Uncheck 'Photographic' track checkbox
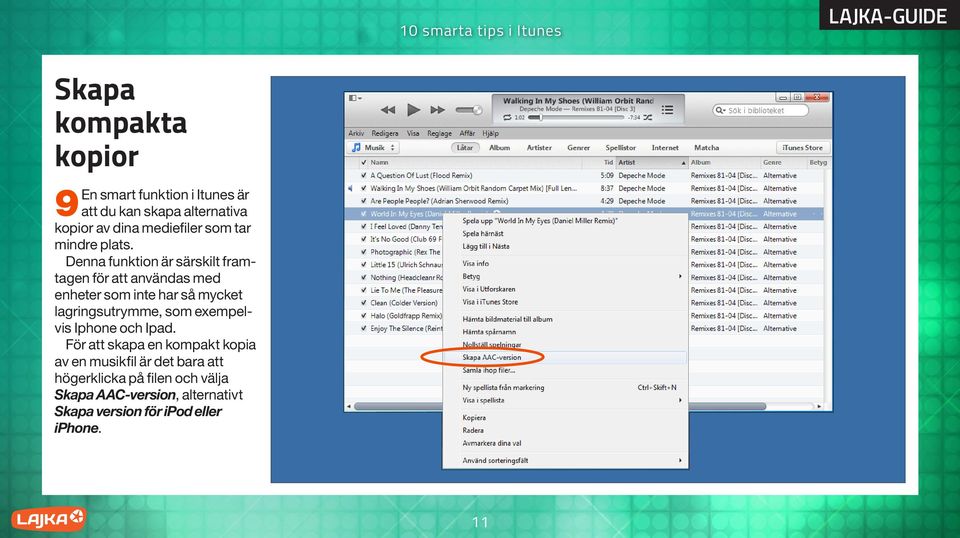This screenshot has height=538, width=960. click(364, 252)
